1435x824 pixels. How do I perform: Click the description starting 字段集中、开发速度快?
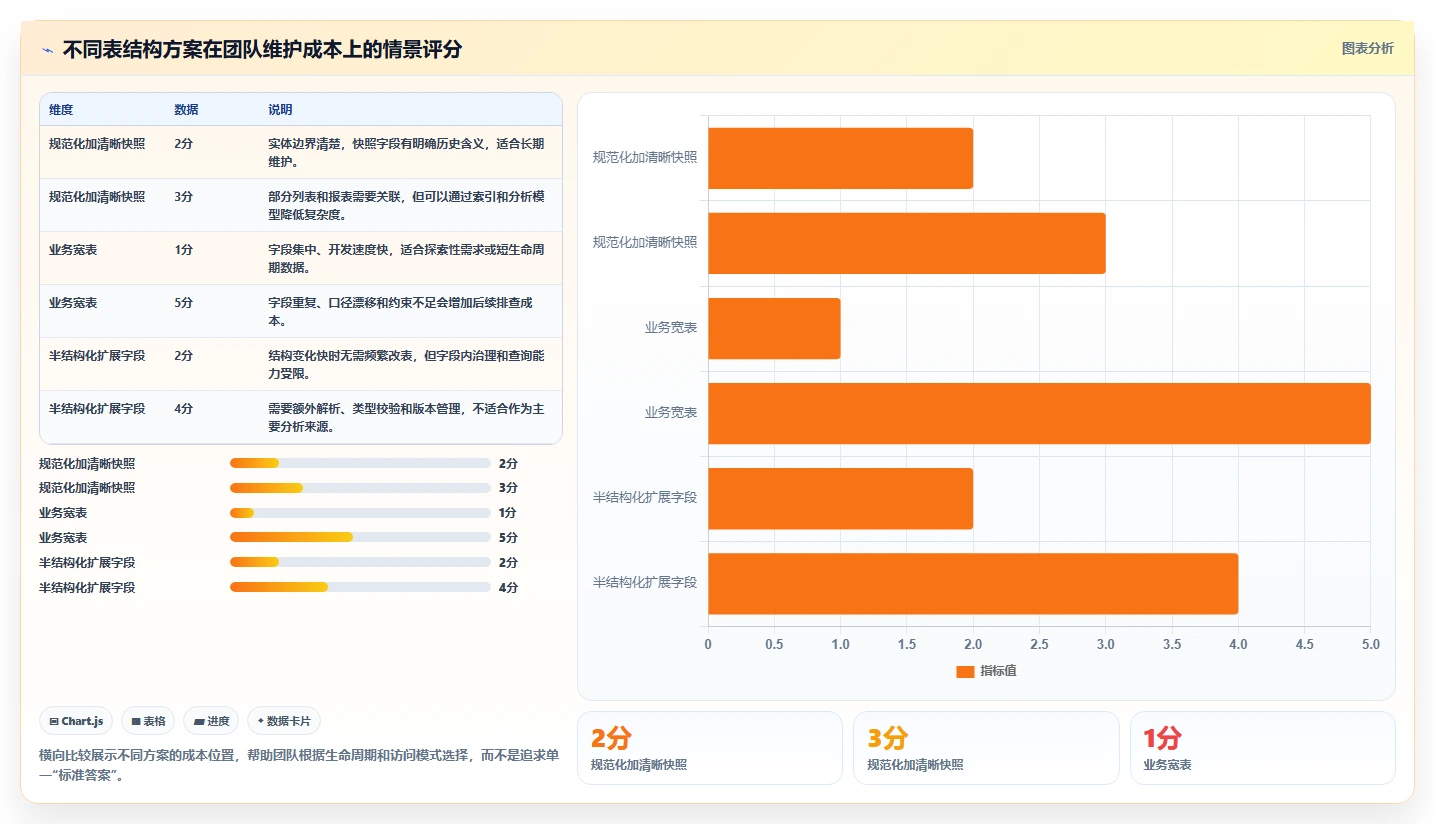pos(406,259)
